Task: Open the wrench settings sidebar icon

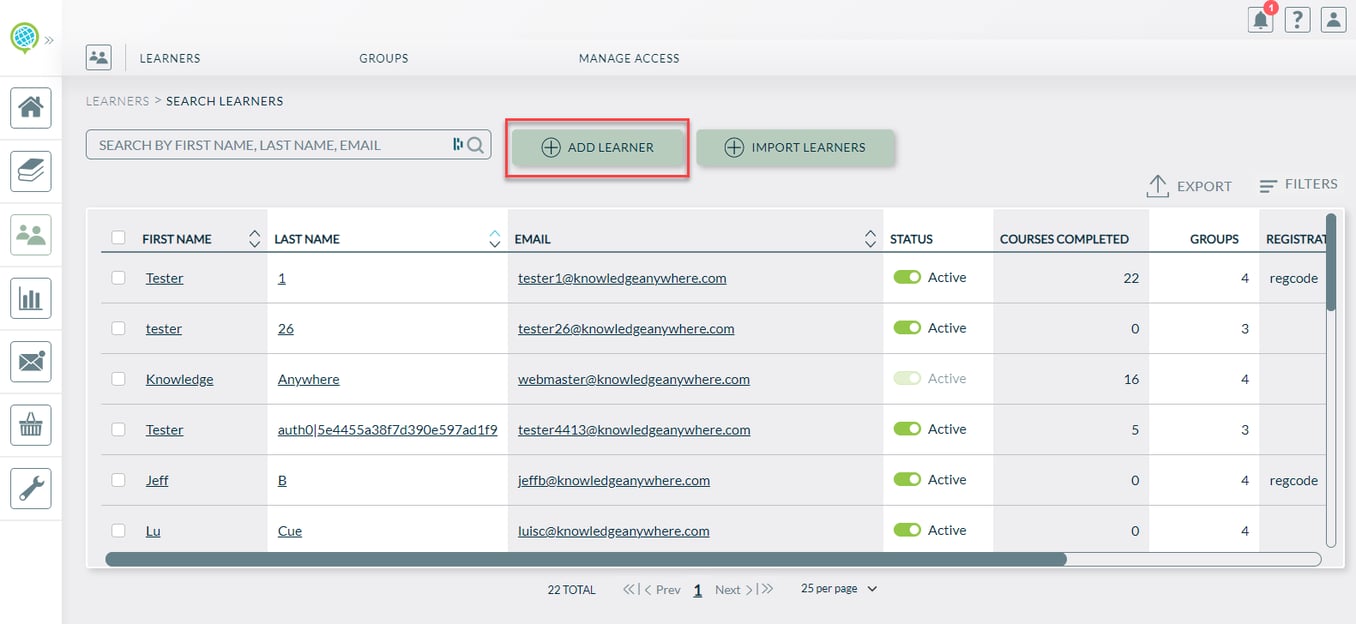Action: pos(31,489)
